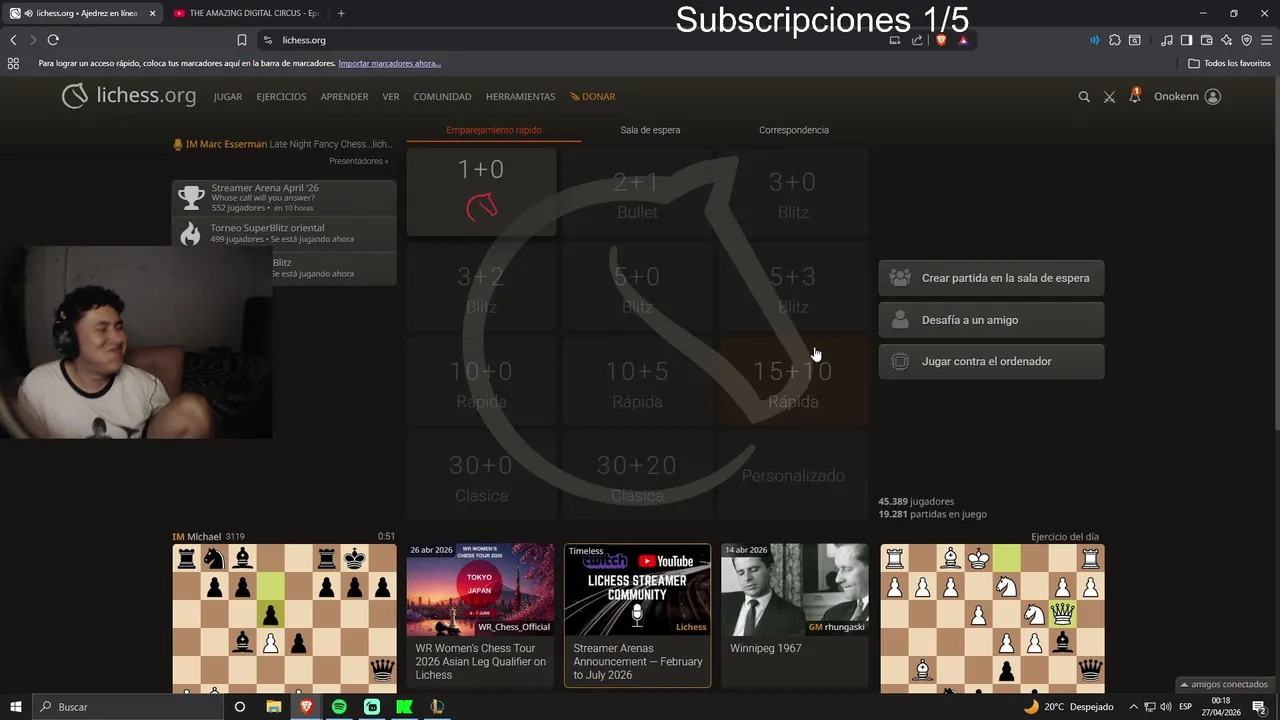
Task: Open Winnipeg 1967 blog post
Action: coord(794,615)
